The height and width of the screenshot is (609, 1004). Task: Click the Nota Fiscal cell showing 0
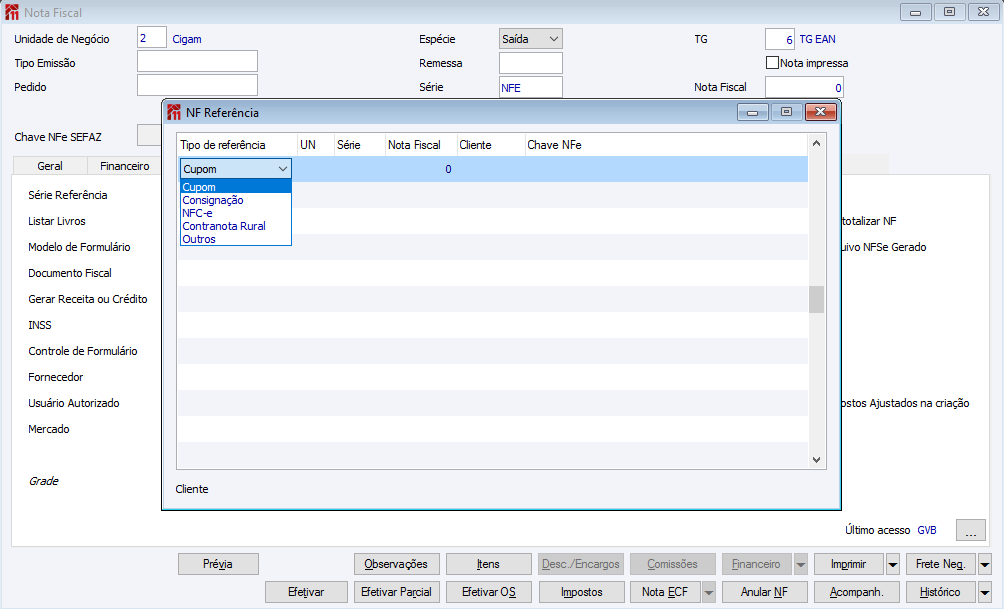pos(421,169)
